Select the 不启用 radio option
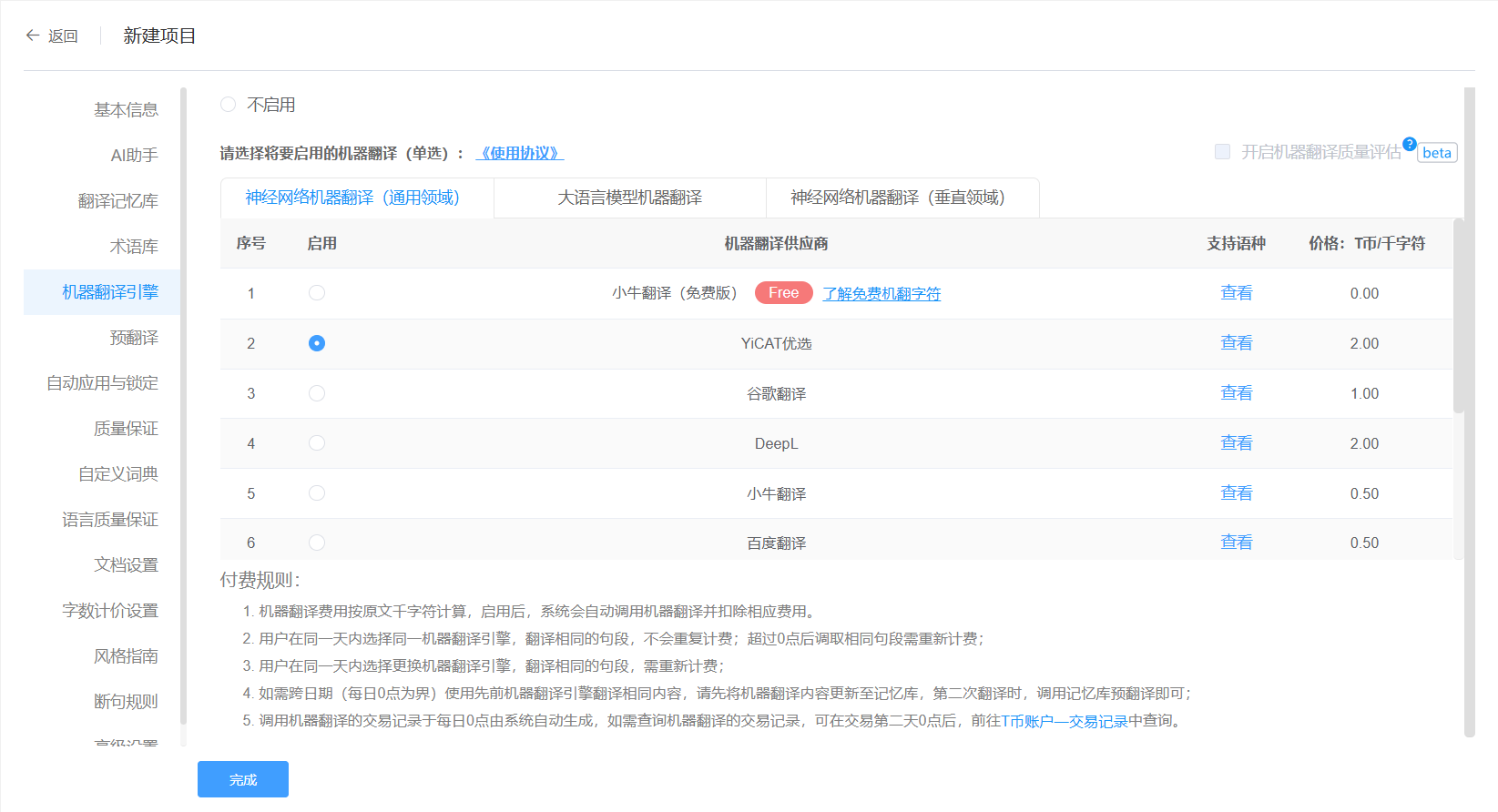1498x812 pixels. tap(229, 105)
